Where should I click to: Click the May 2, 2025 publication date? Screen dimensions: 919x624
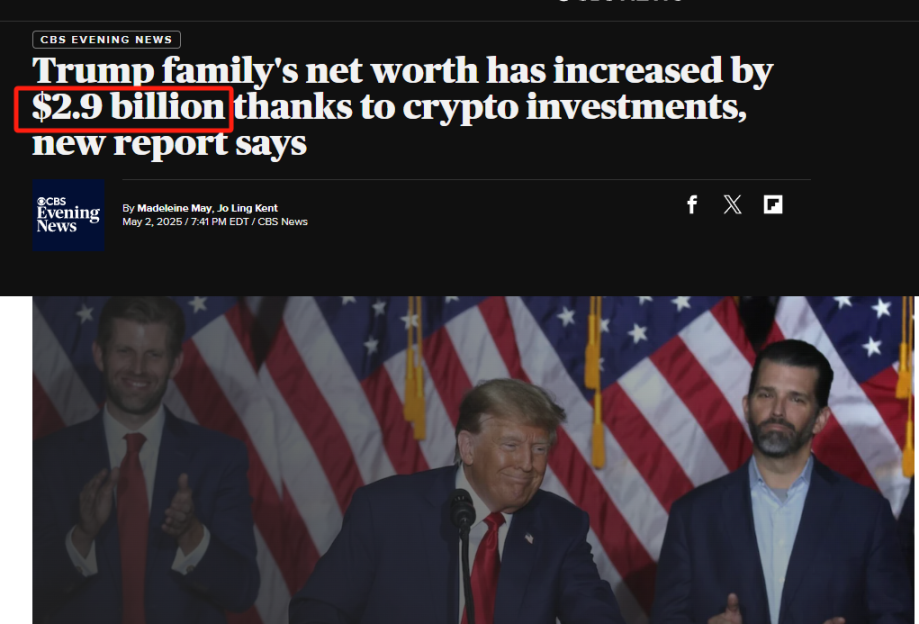tap(152, 221)
